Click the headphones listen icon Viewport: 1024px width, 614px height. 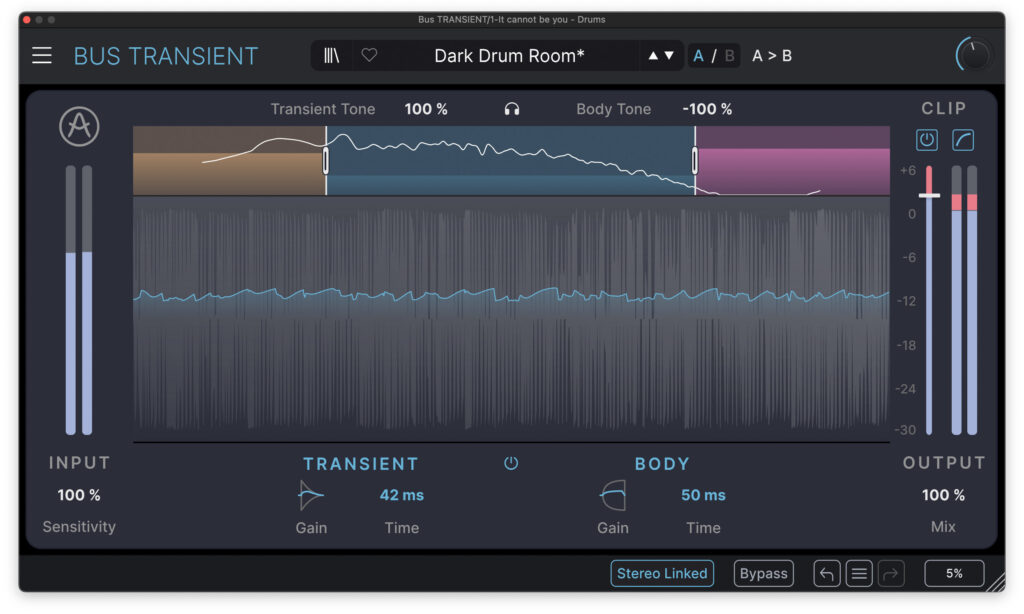tap(512, 109)
